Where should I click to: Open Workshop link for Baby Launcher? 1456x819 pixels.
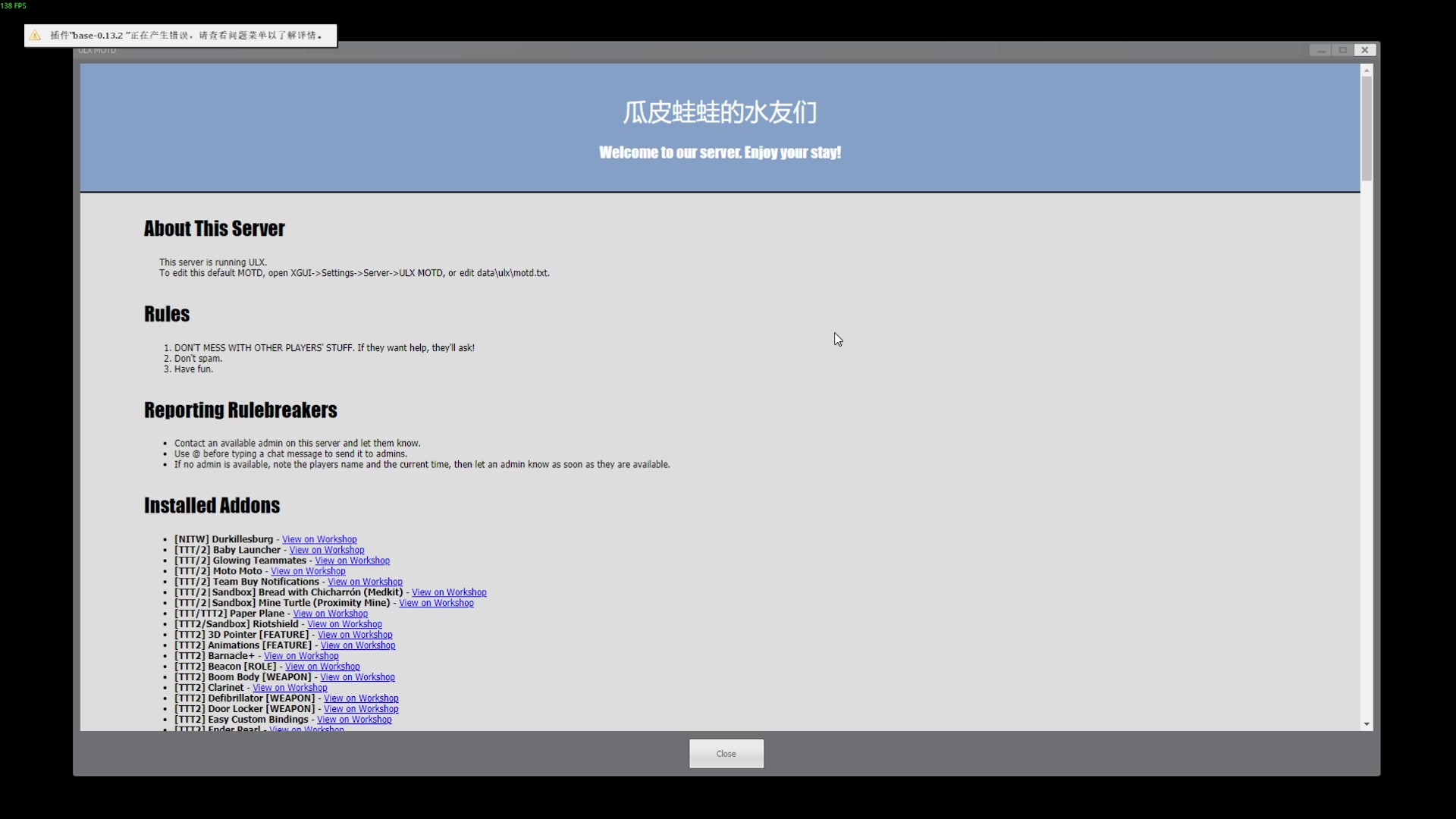coord(326,550)
